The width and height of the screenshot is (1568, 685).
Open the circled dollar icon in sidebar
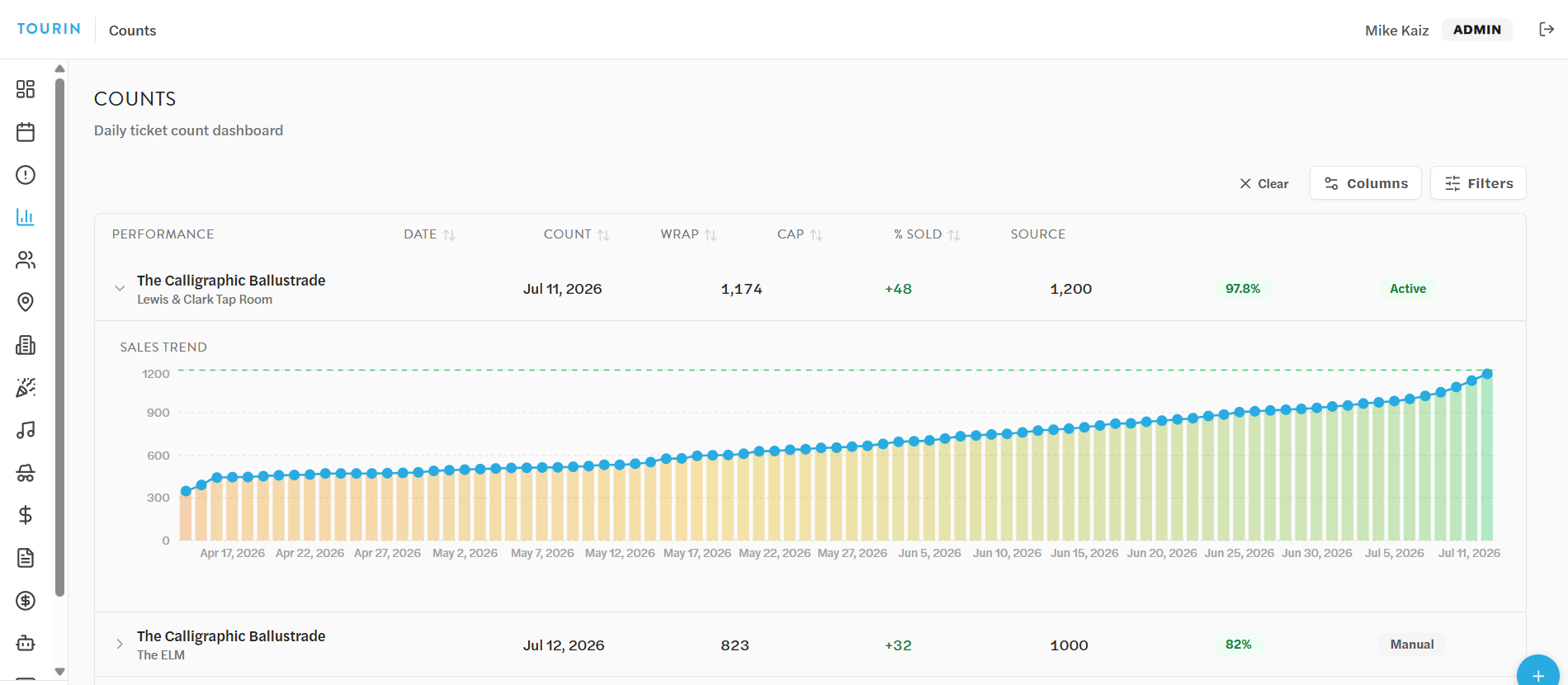26,601
